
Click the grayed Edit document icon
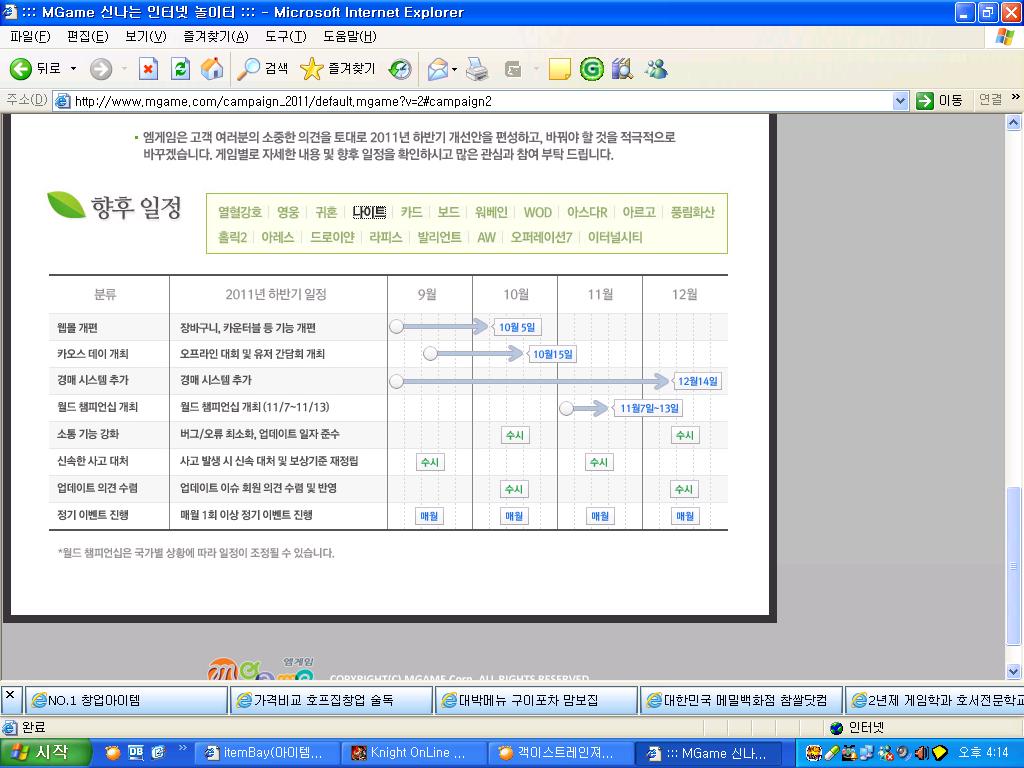(513, 69)
